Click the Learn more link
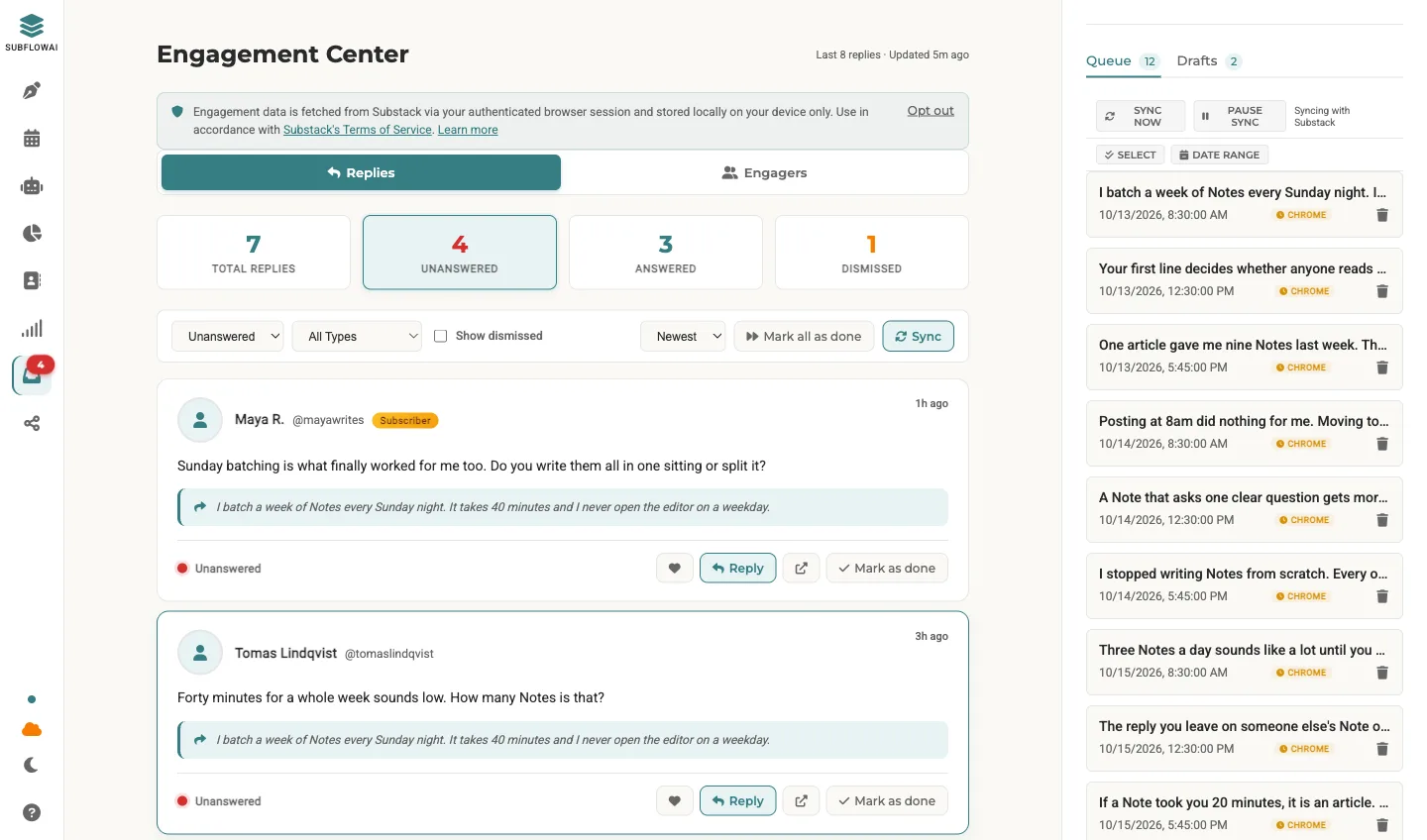This screenshot has width=1427, height=840. click(x=468, y=130)
